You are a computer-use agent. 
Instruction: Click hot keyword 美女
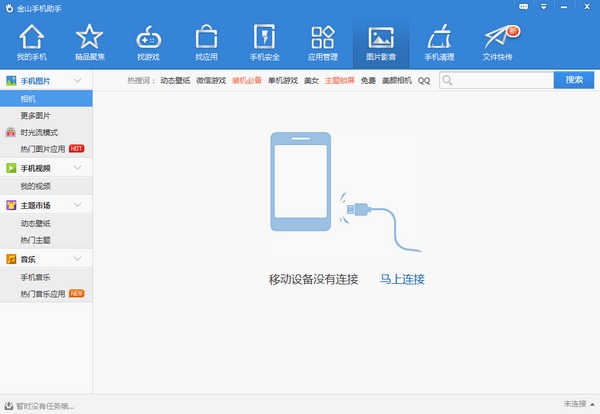[311, 80]
